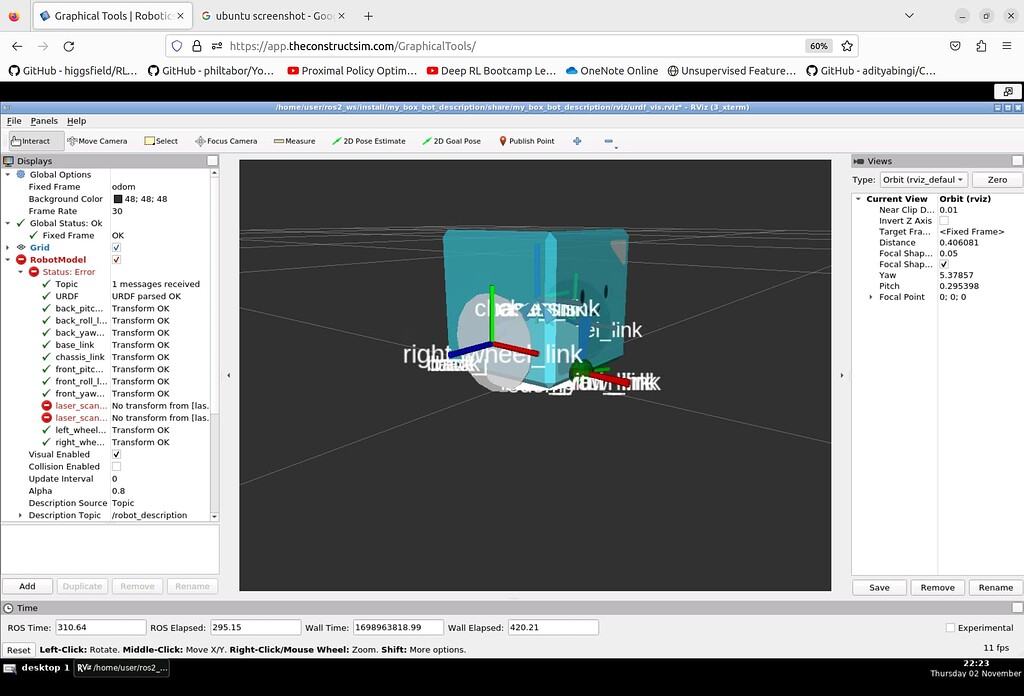
Task: Enable the Collision Enabled checkbox
Action: tap(116, 466)
